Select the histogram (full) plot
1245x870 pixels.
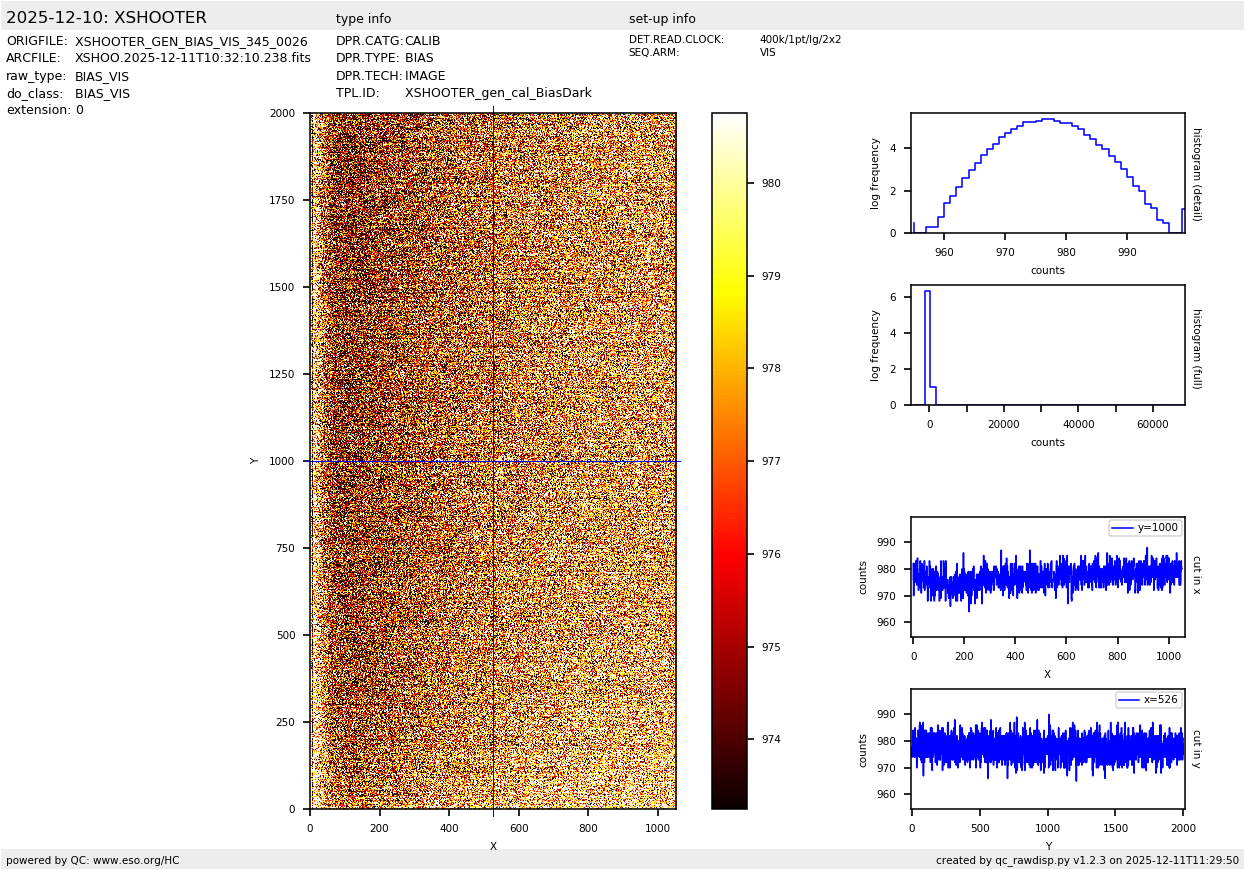point(1047,345)
